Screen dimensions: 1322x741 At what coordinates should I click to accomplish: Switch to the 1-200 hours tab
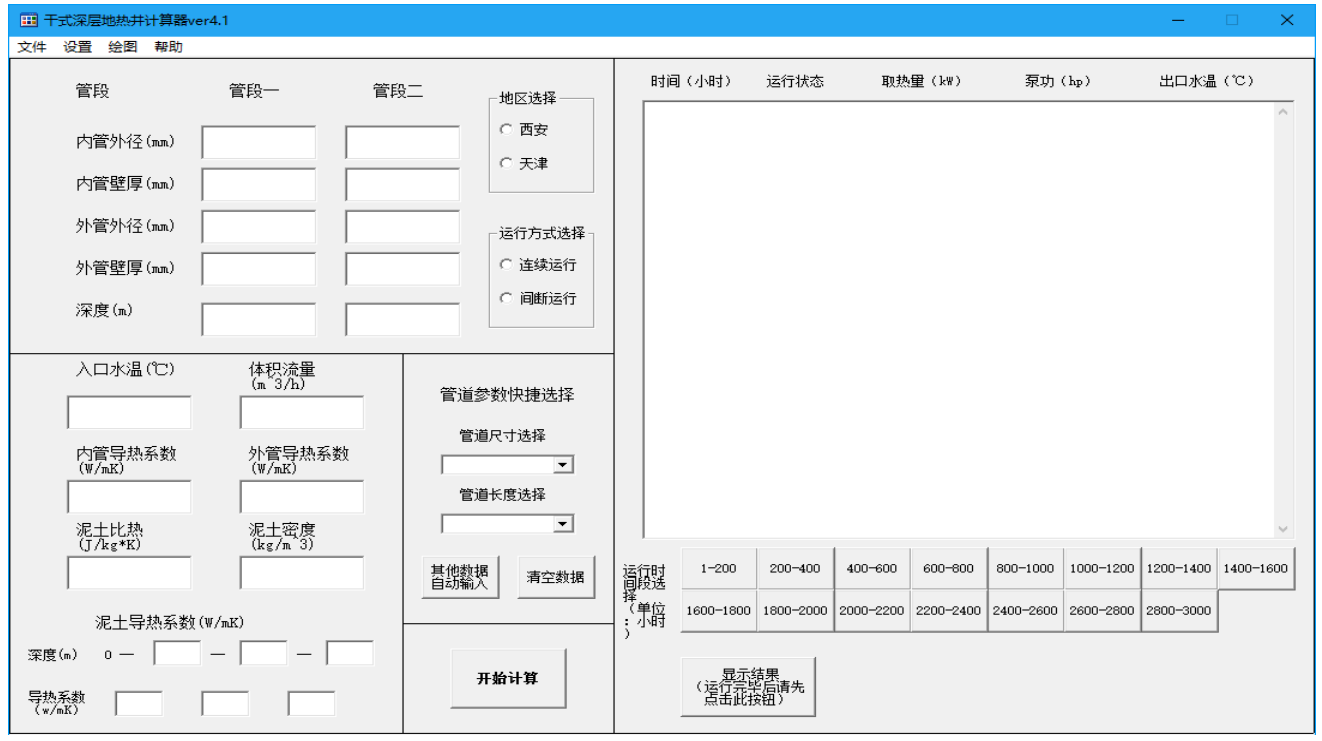[x=718, y=568]
